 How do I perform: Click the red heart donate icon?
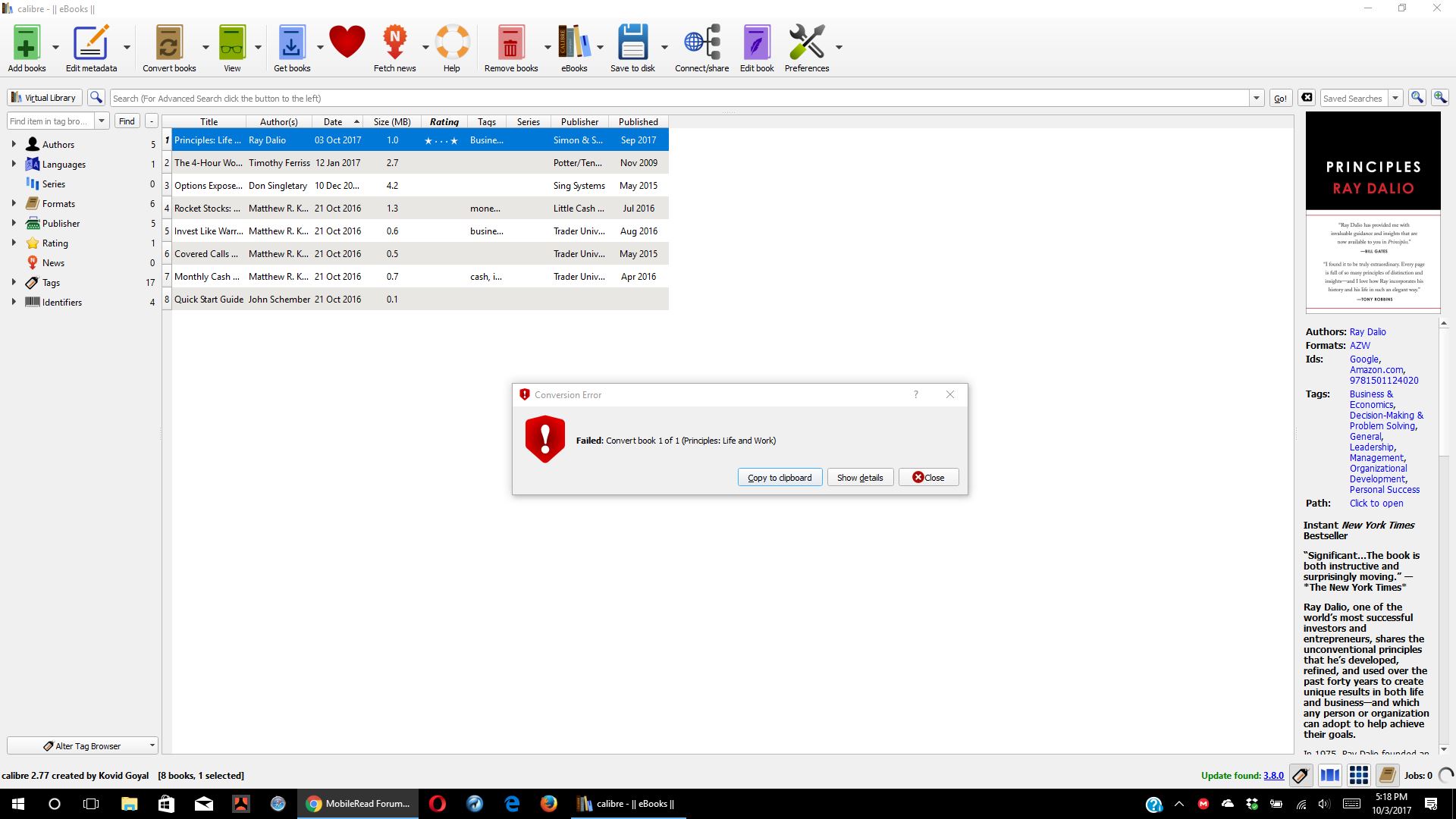click(347, 42)
